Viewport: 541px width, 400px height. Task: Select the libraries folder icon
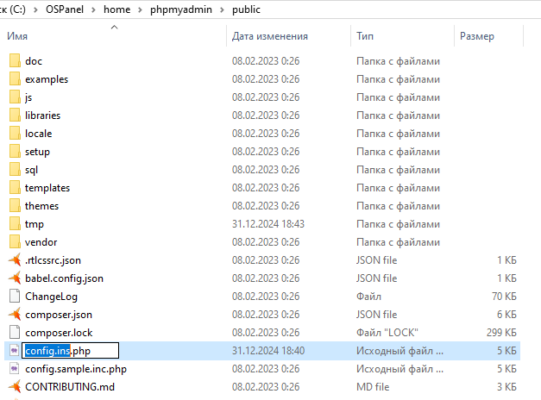(x=15, y=115)
